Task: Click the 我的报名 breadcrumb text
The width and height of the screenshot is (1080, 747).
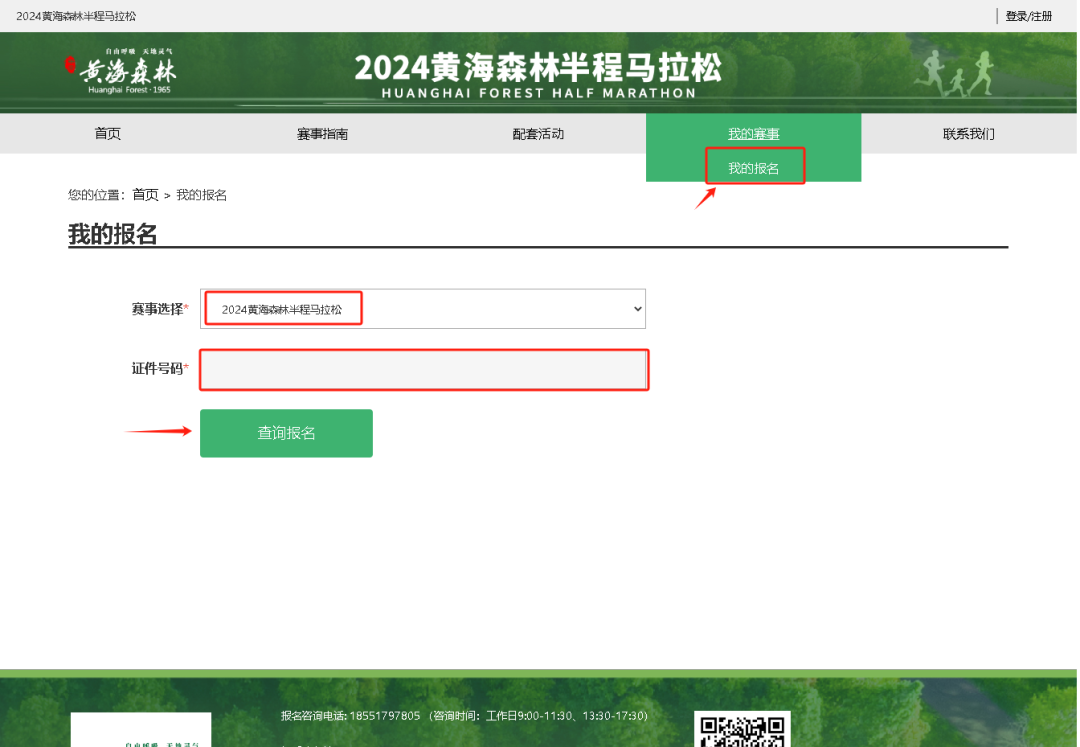Action: pos(201,195)
